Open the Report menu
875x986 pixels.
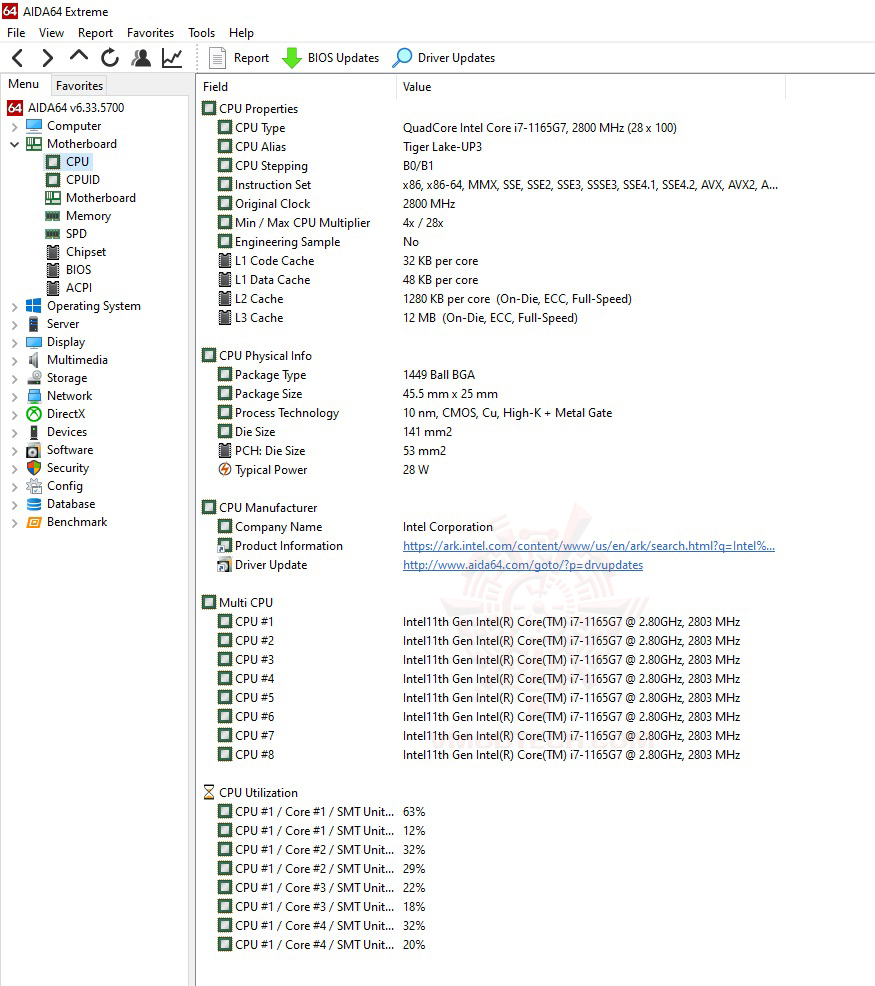tap(95, 33)
